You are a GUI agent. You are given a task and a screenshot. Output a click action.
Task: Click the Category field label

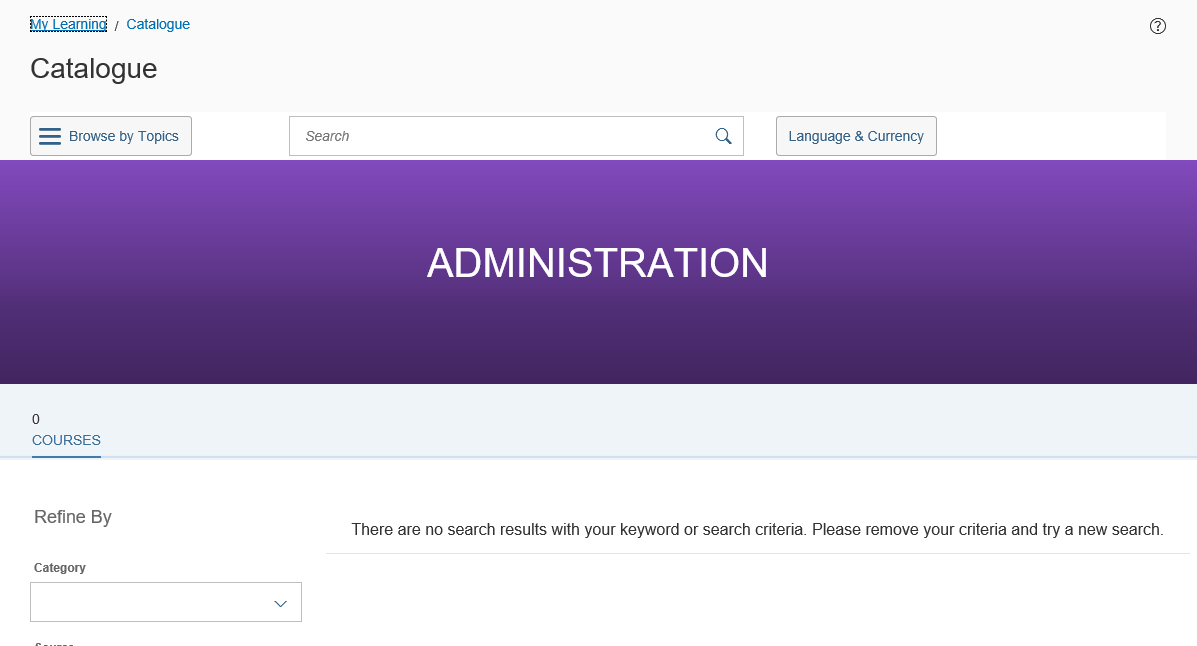(60, 567)
